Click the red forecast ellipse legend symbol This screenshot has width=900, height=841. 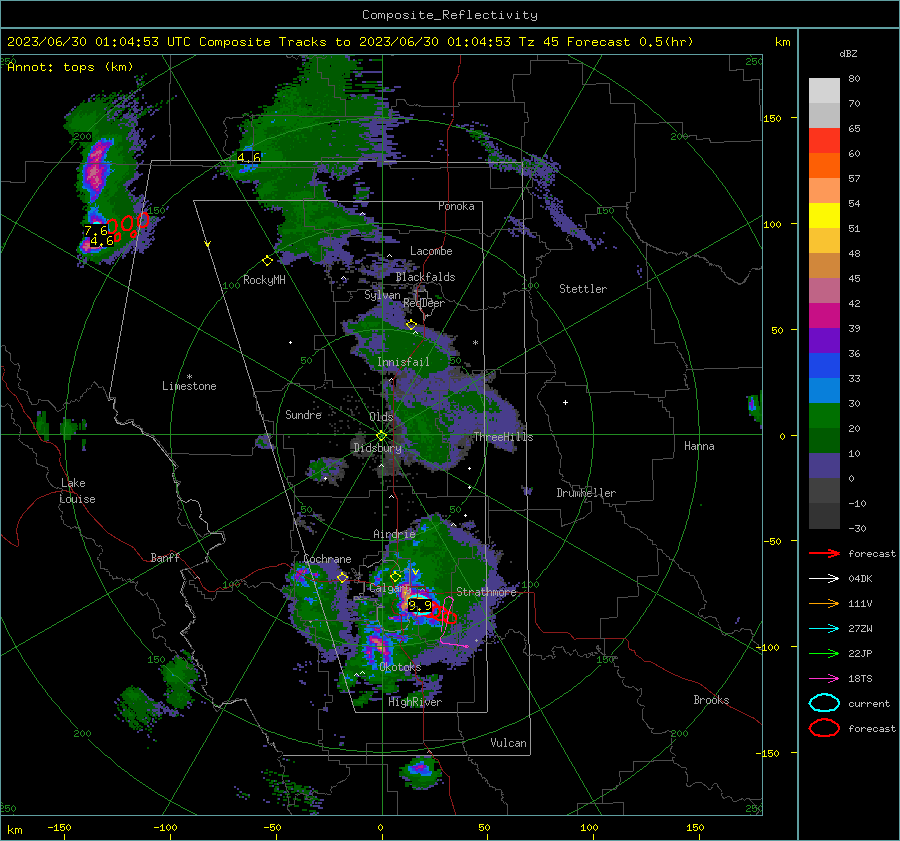tap(824, 728)
